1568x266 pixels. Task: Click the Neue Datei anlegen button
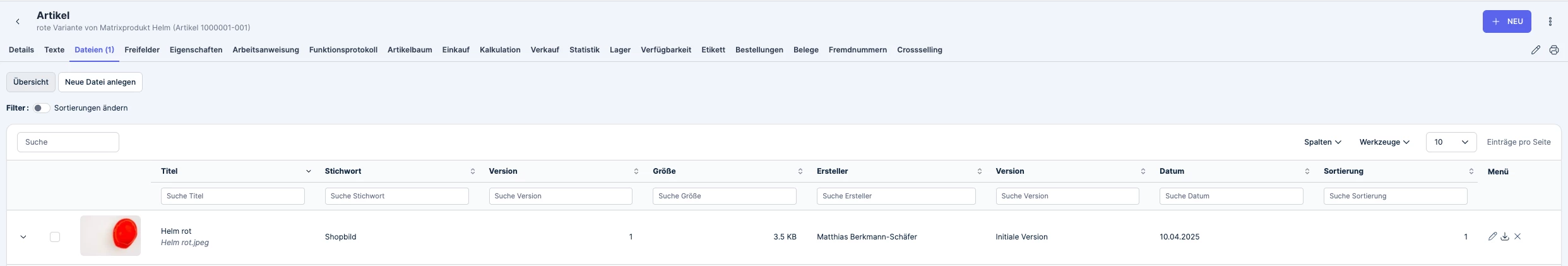coord(100,82)
